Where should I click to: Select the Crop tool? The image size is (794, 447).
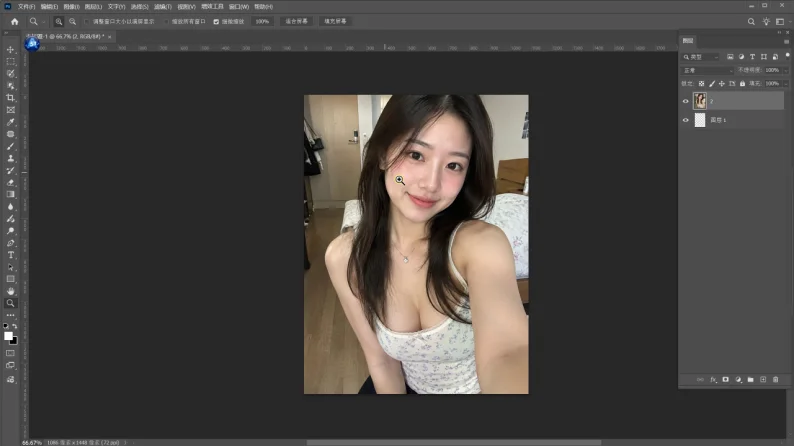click(11, 98)
